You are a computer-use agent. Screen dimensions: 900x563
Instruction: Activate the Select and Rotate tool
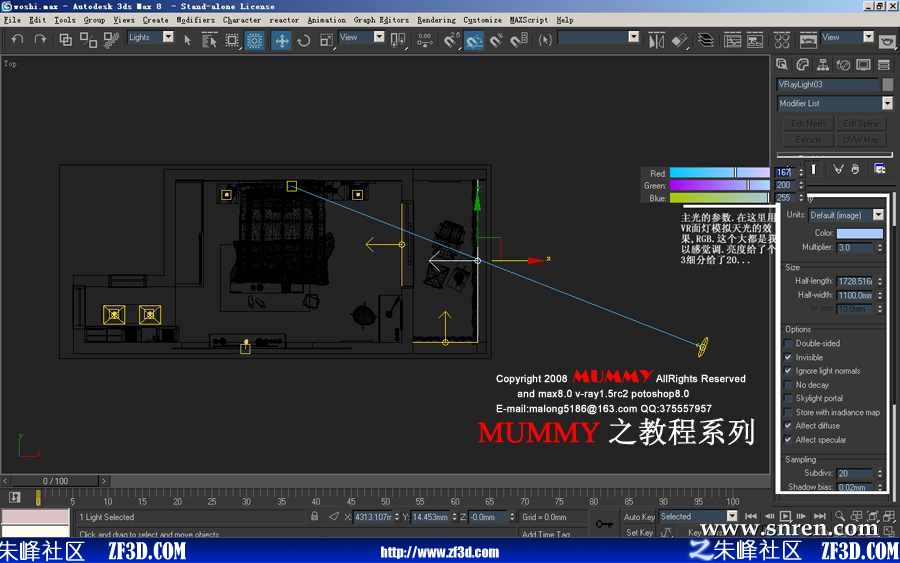pyautogui.click(x=304, y=40)
